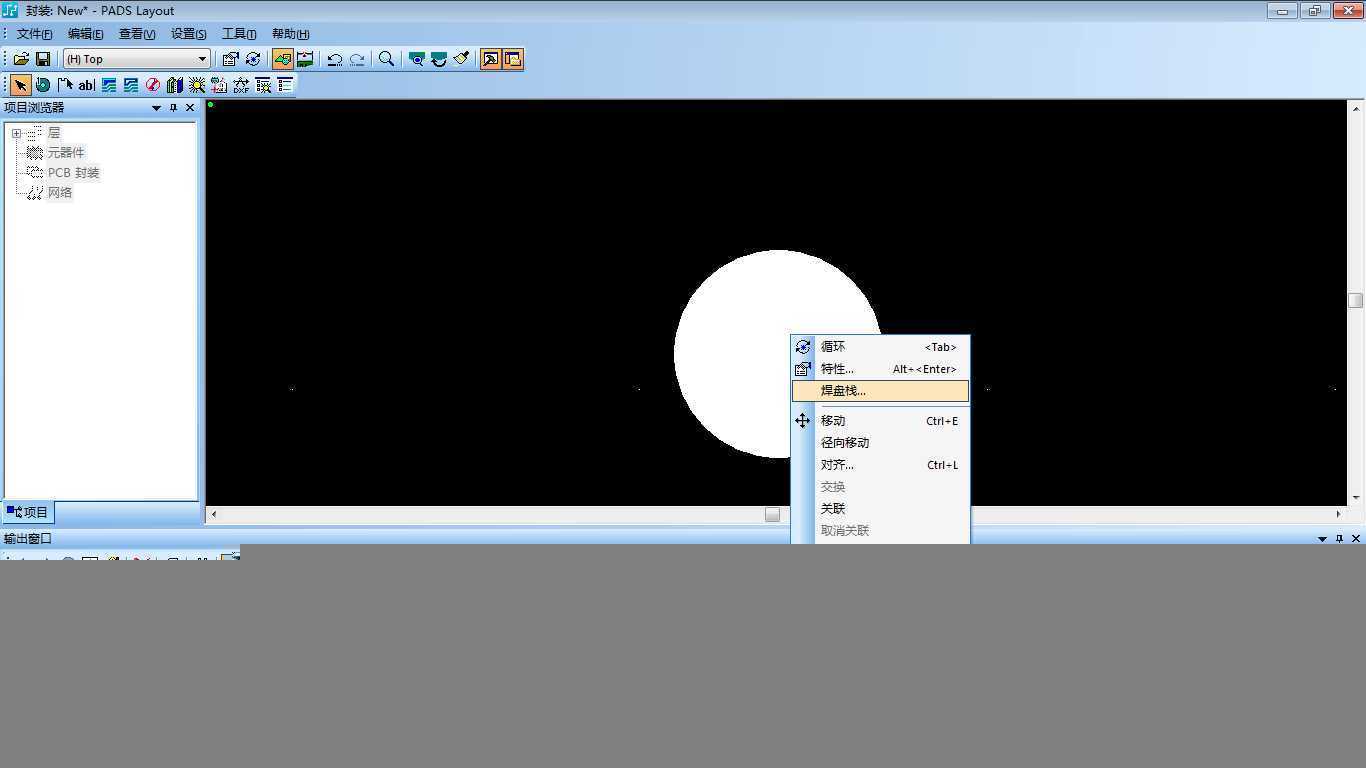Choose 移动 from the context menu
Image resolution: width=1366 pixels, height=768 pixels.
(880, 421)
